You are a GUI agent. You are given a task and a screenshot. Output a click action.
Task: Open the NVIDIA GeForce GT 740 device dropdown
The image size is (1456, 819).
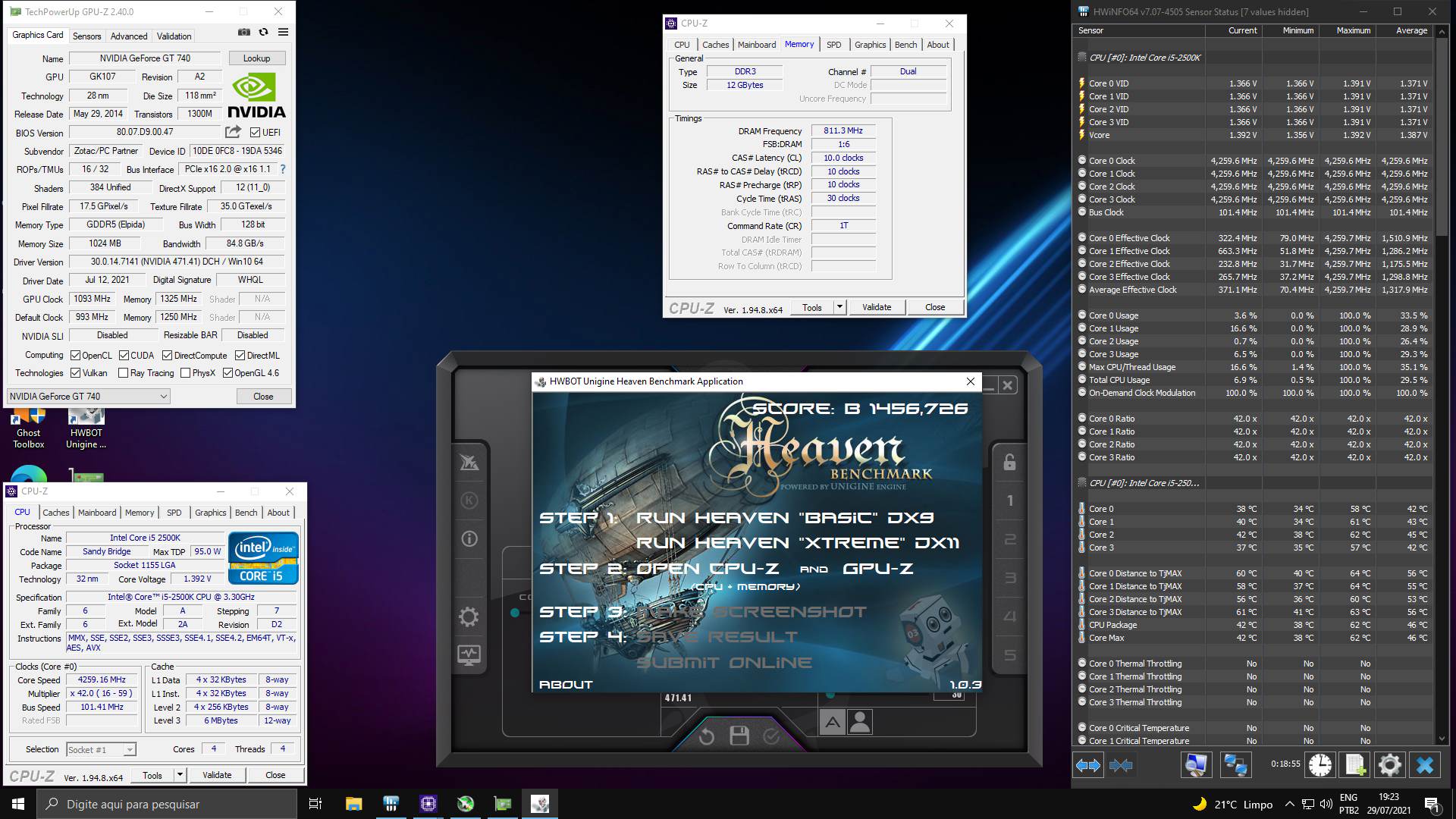point(89,397)
